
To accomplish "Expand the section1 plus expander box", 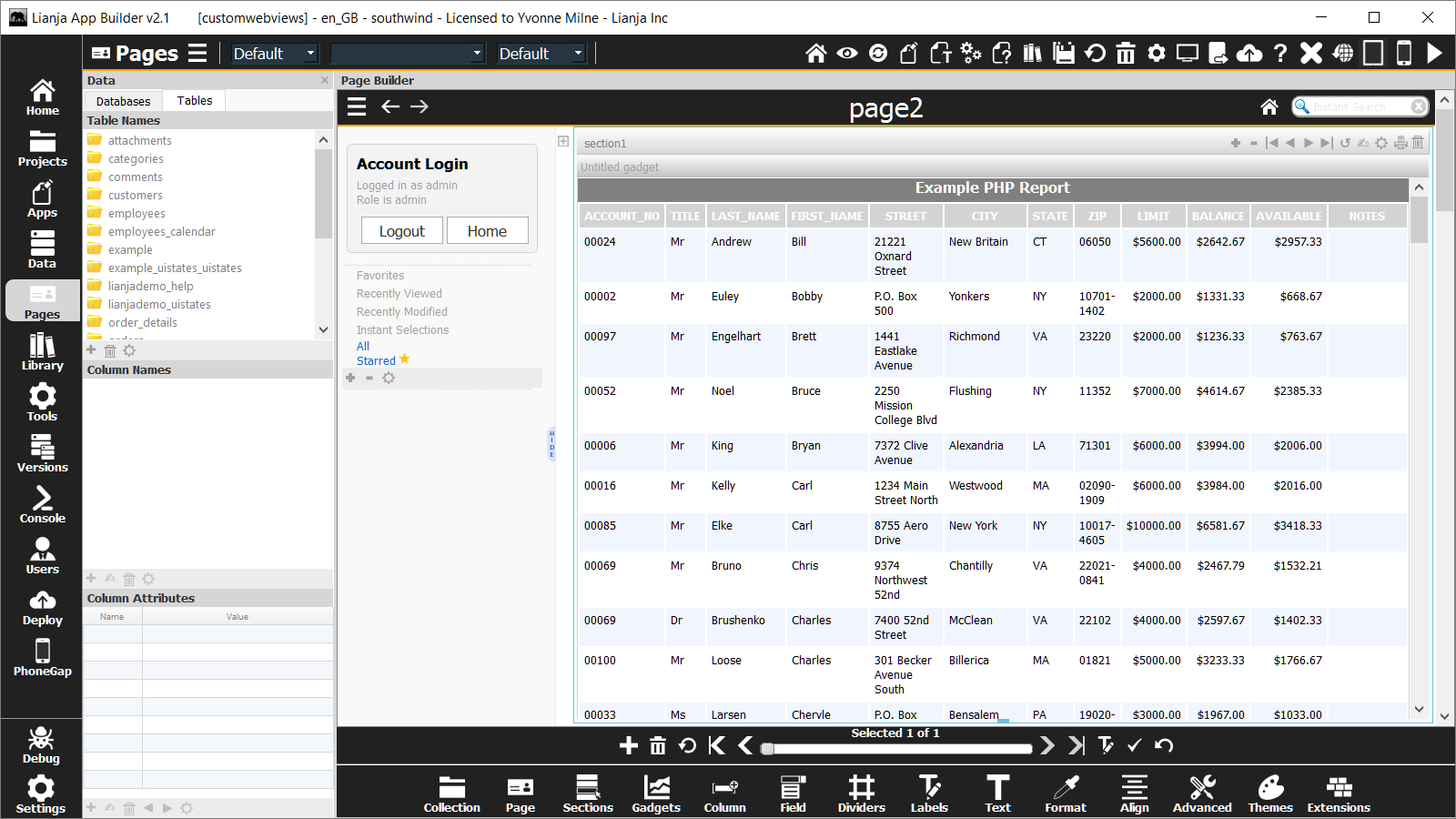I will [563, 141].
